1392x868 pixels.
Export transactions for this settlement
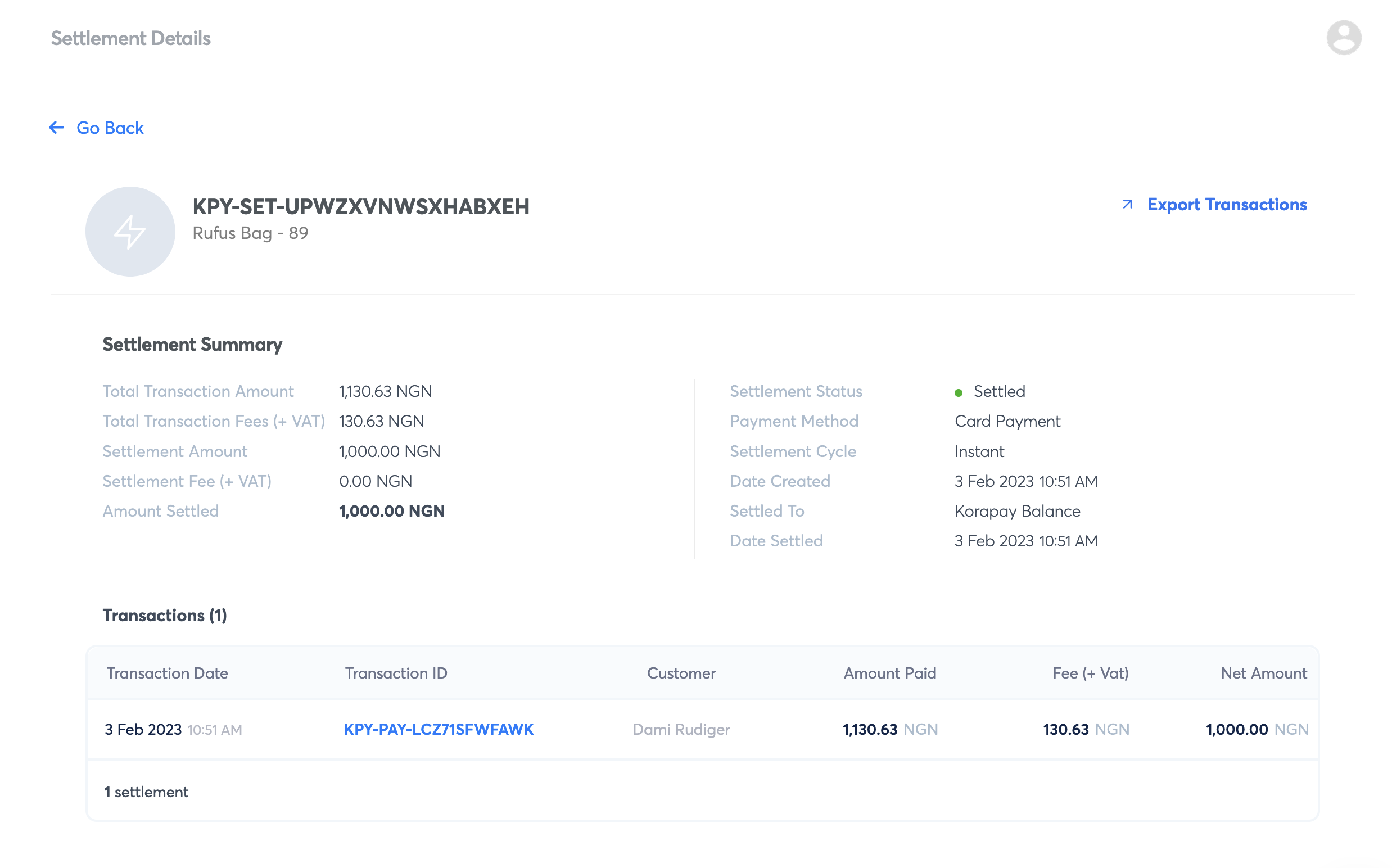pos(1226,205)
